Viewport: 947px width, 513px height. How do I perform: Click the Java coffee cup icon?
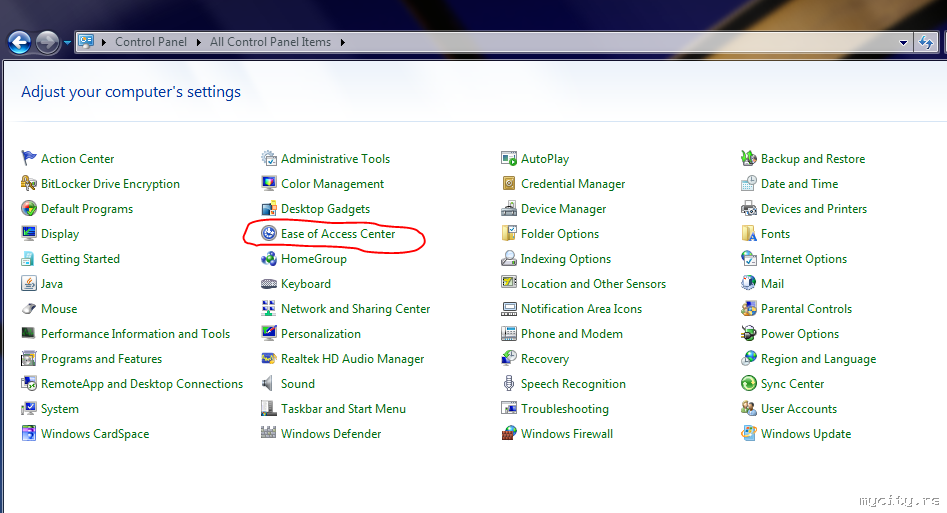click(x=28, y=283)
